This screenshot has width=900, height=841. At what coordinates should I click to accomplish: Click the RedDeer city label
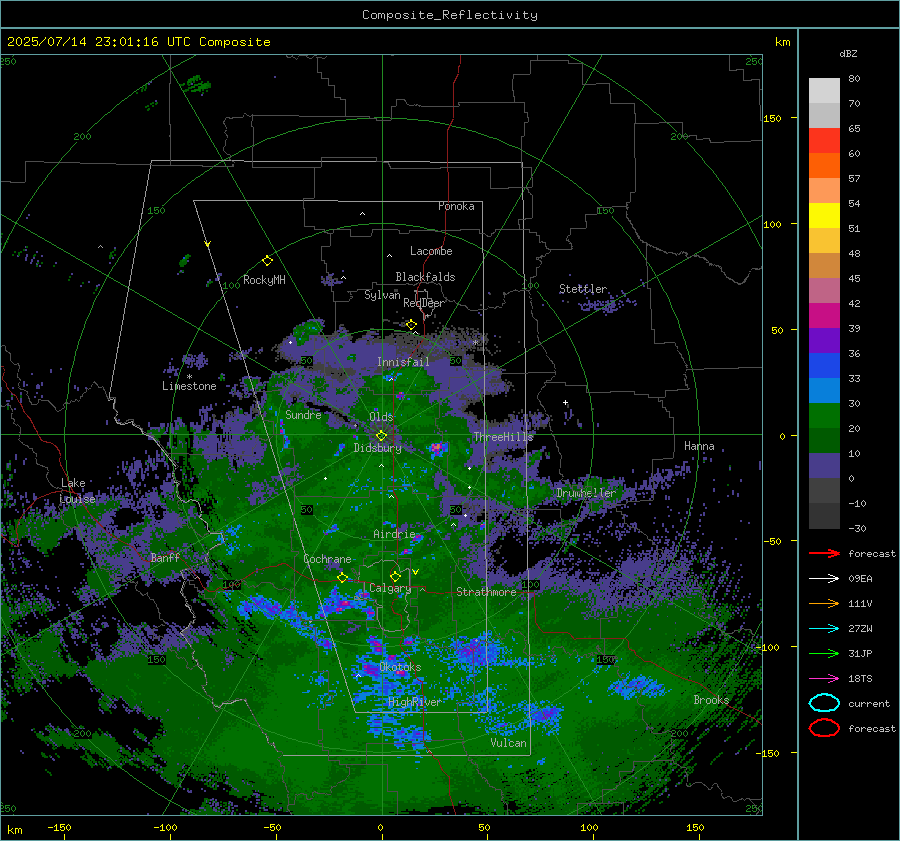tap(424, 303)
